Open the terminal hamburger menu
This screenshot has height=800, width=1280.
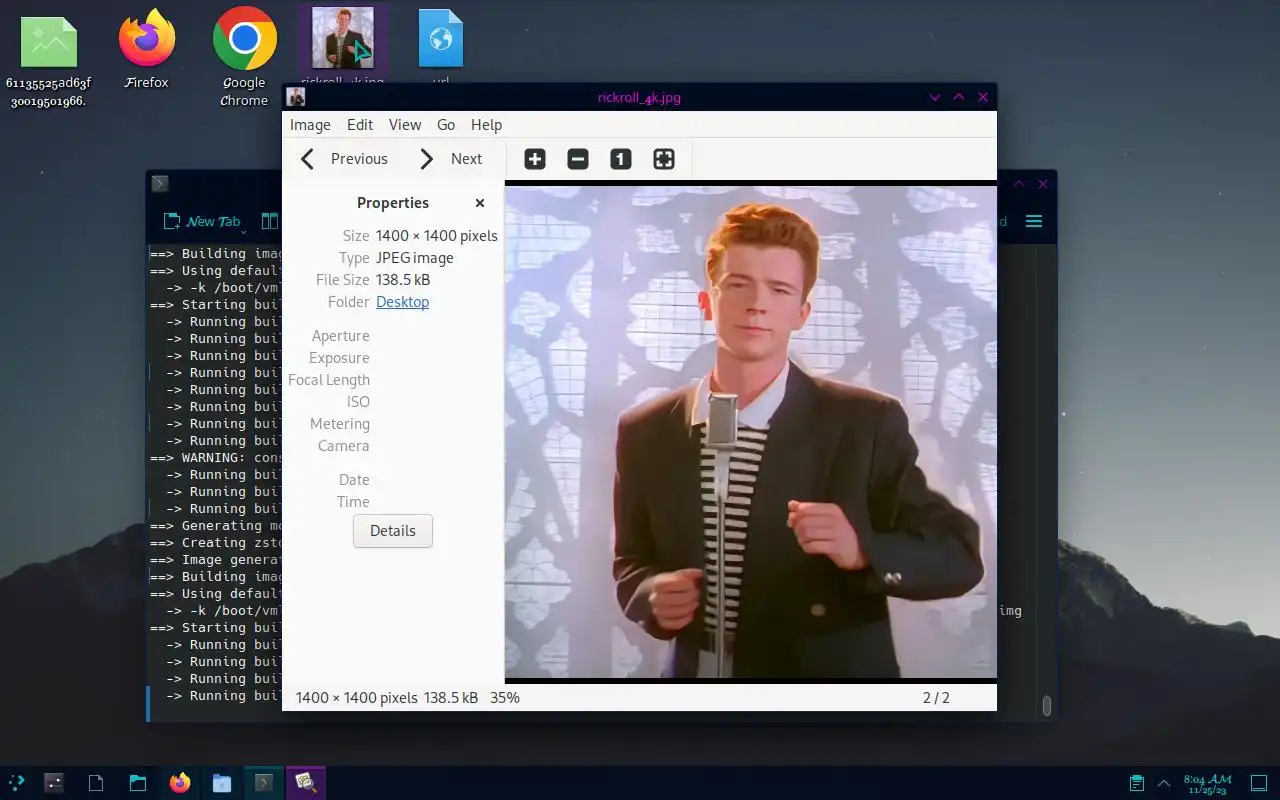tap(1034, 221)
